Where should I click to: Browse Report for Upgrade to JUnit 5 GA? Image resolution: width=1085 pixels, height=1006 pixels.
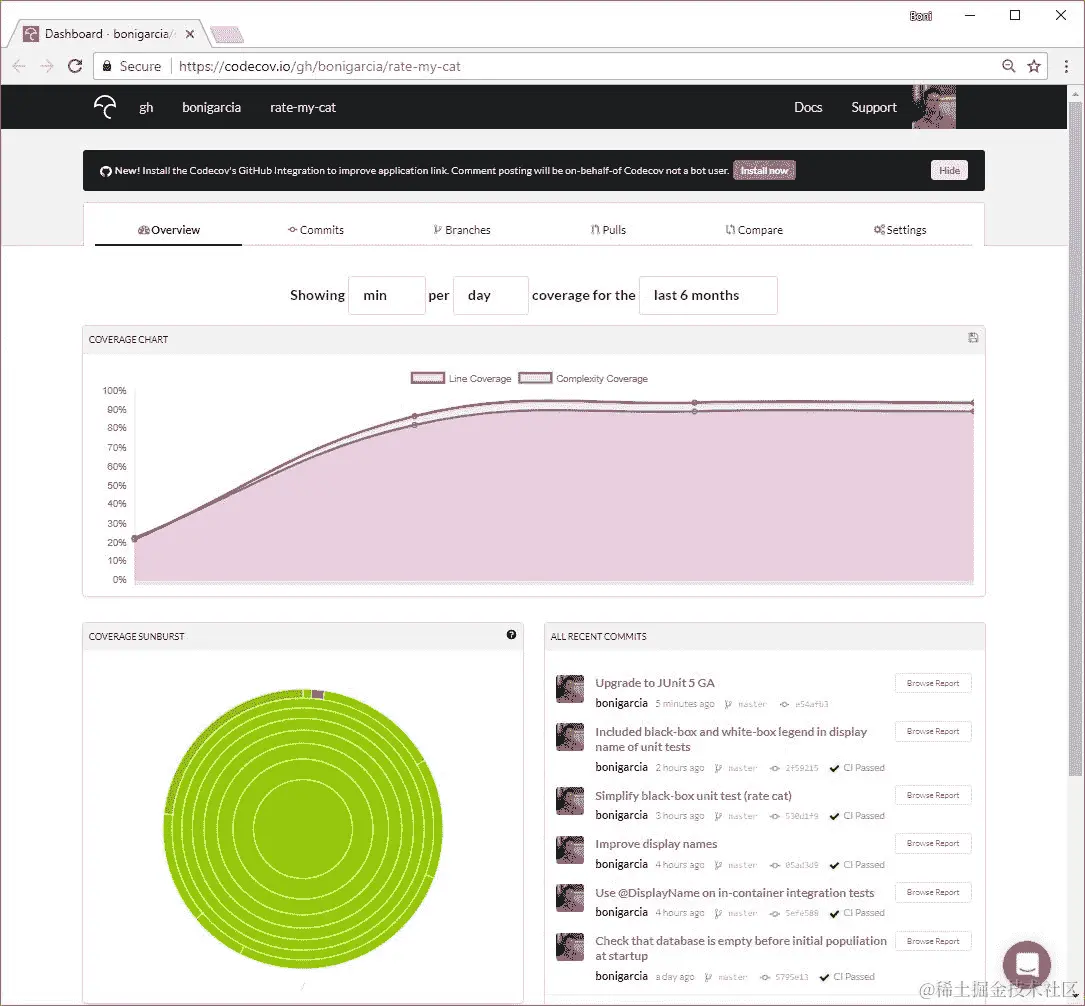click(x=933, y=683)
